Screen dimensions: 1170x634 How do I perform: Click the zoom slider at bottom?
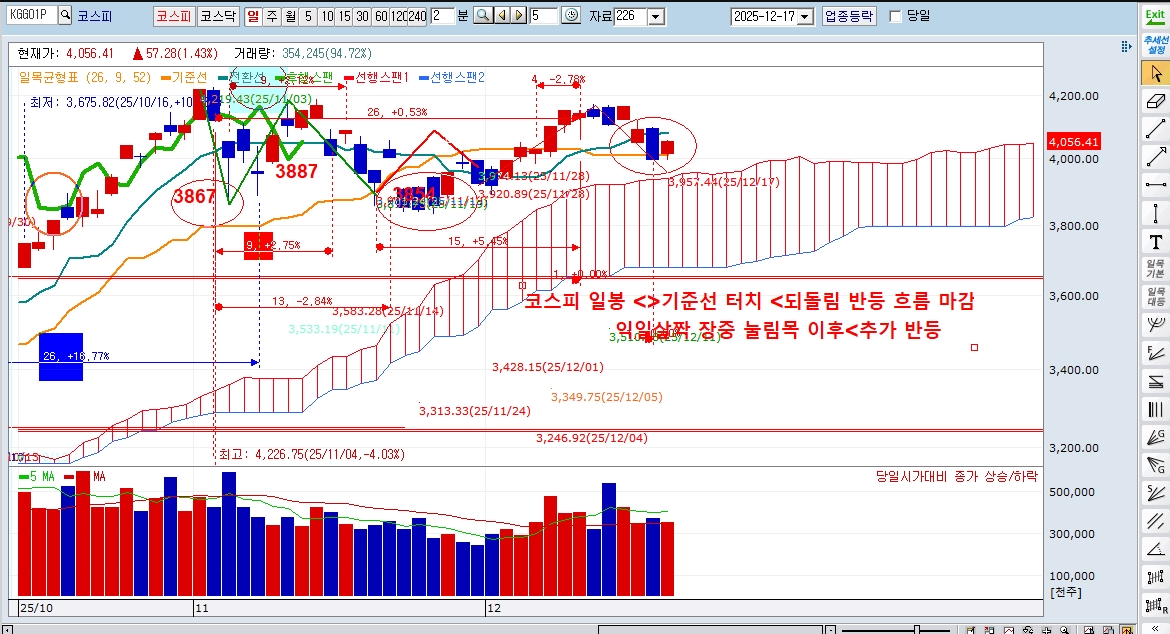(x=917, y=629)
